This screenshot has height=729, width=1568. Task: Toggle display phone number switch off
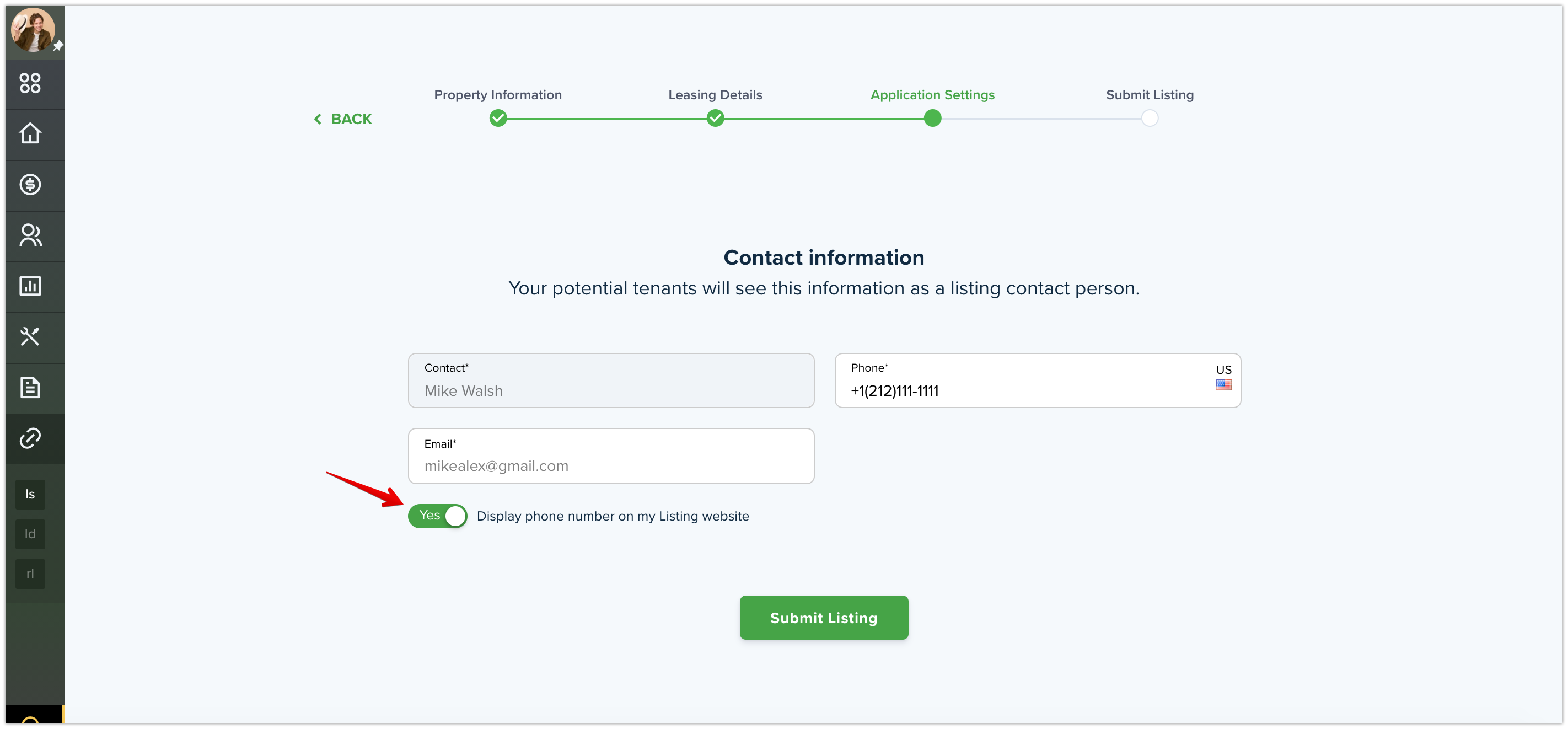[x=437, y=516]
